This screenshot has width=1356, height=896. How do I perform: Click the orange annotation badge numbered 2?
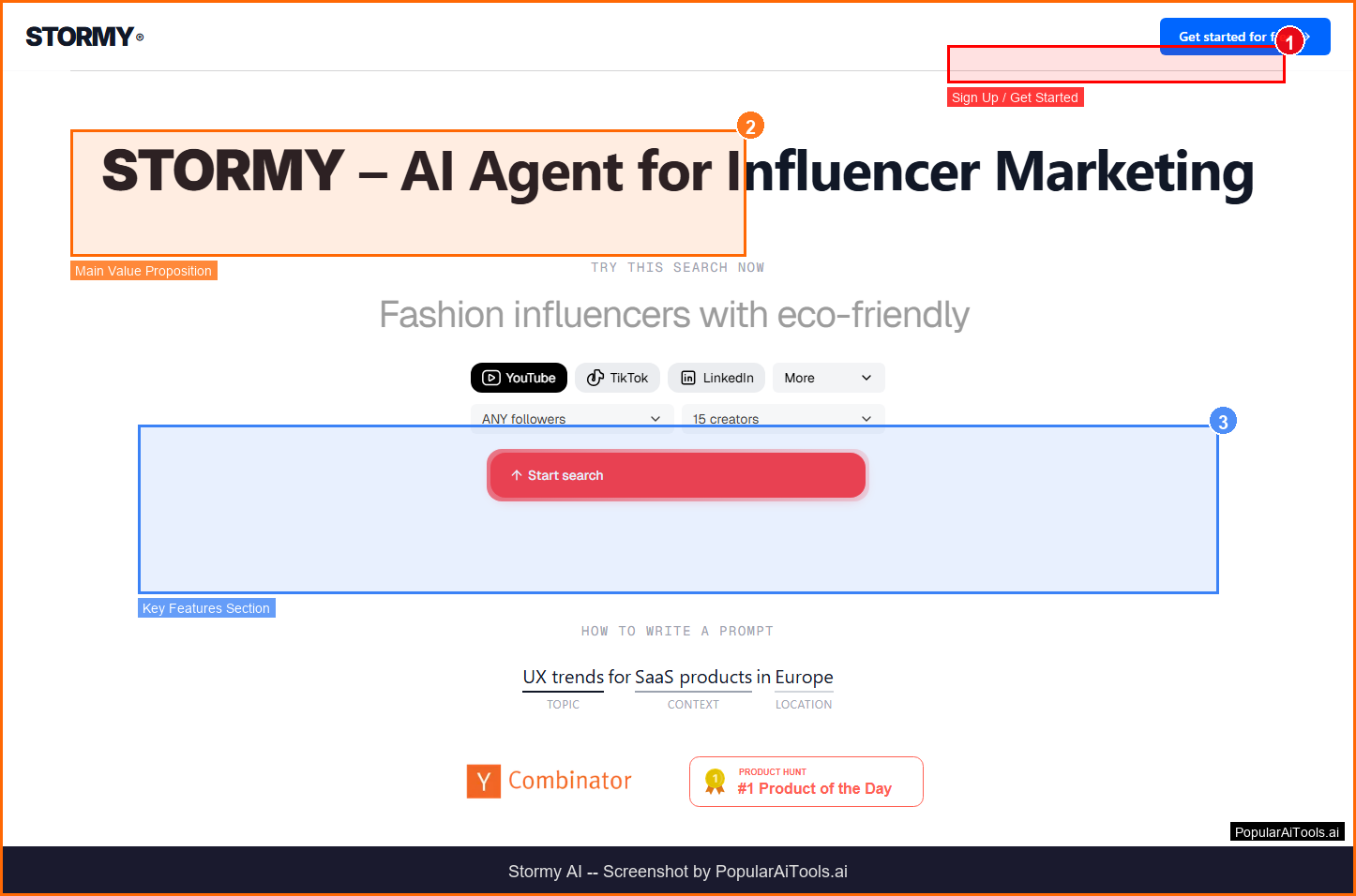[x=749, y=126]
